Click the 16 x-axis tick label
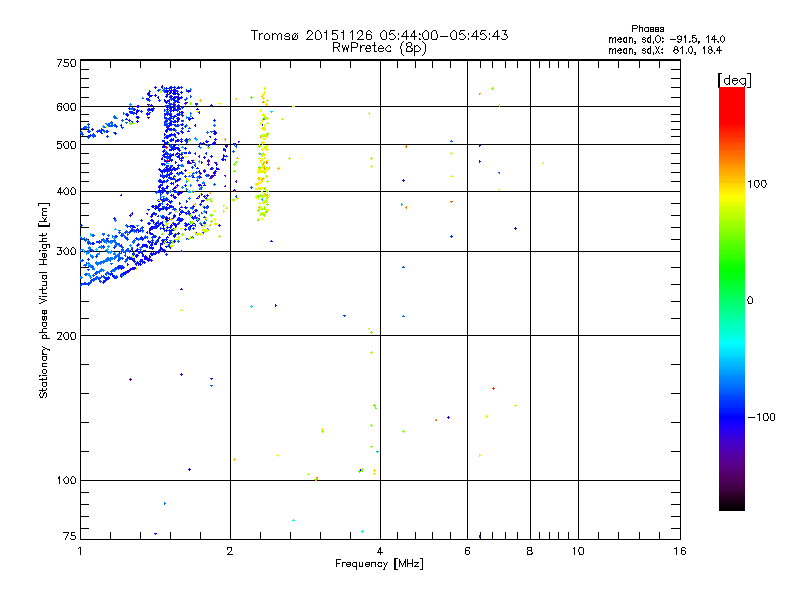This screenshot has height=600, width=800. pos(680,551)
